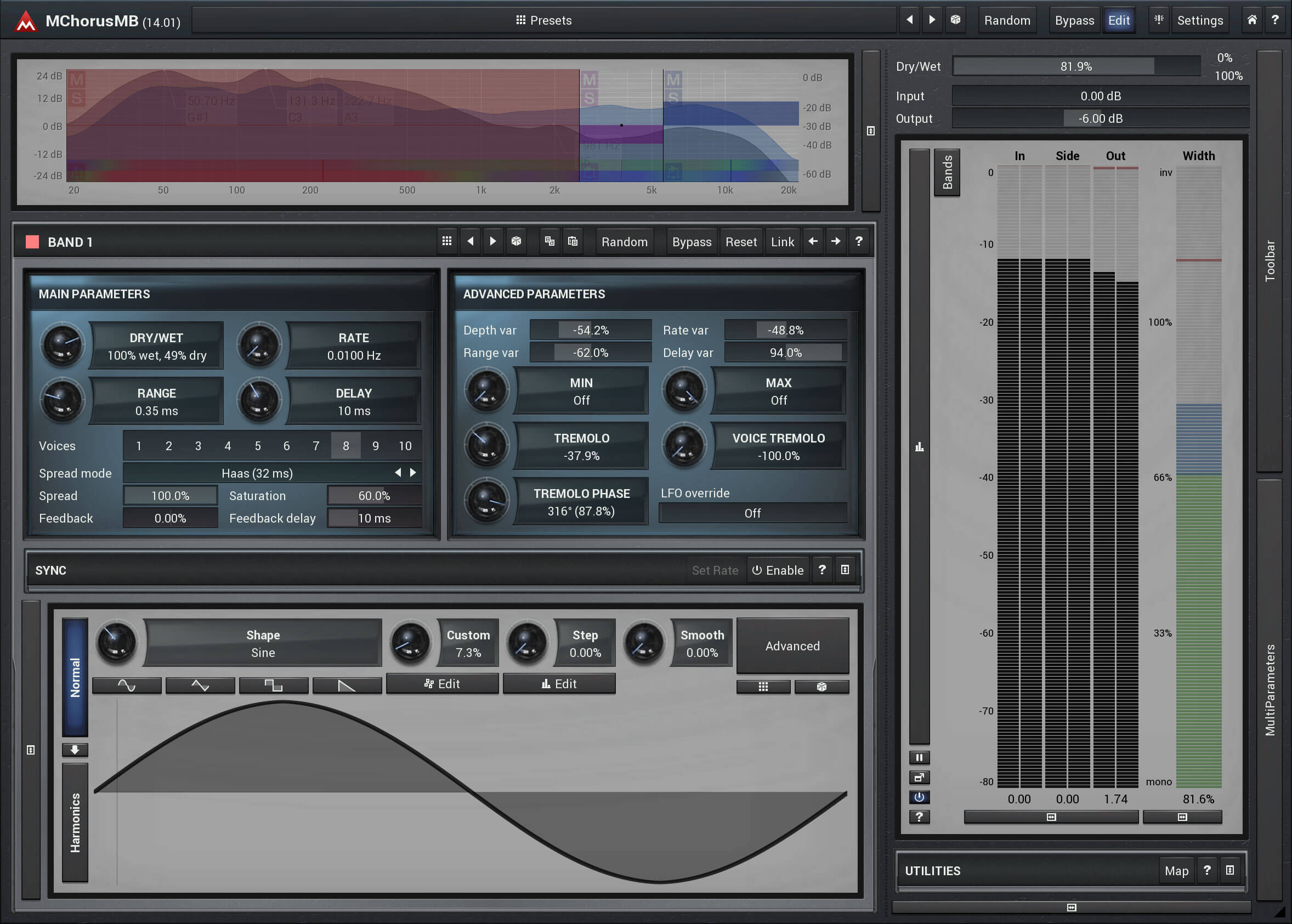Open the LFO override Off dropdown
Image resolution: width=1292 pixels, height=924 pixels.
752,513
